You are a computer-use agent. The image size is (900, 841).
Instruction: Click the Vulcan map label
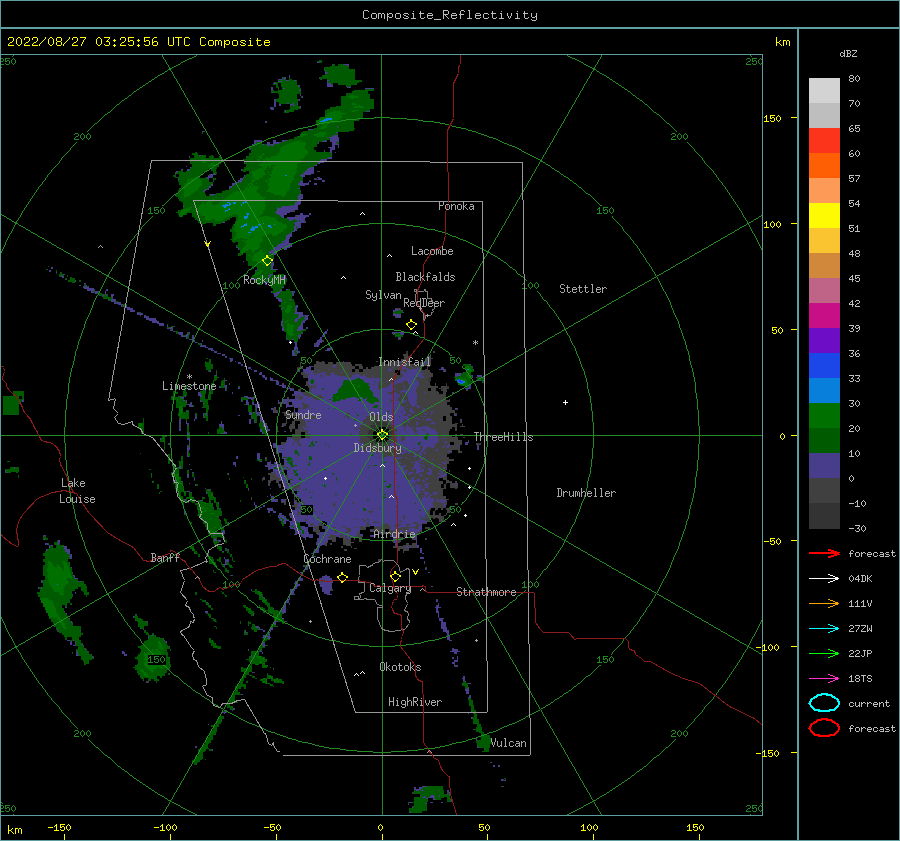coord(508,743)
